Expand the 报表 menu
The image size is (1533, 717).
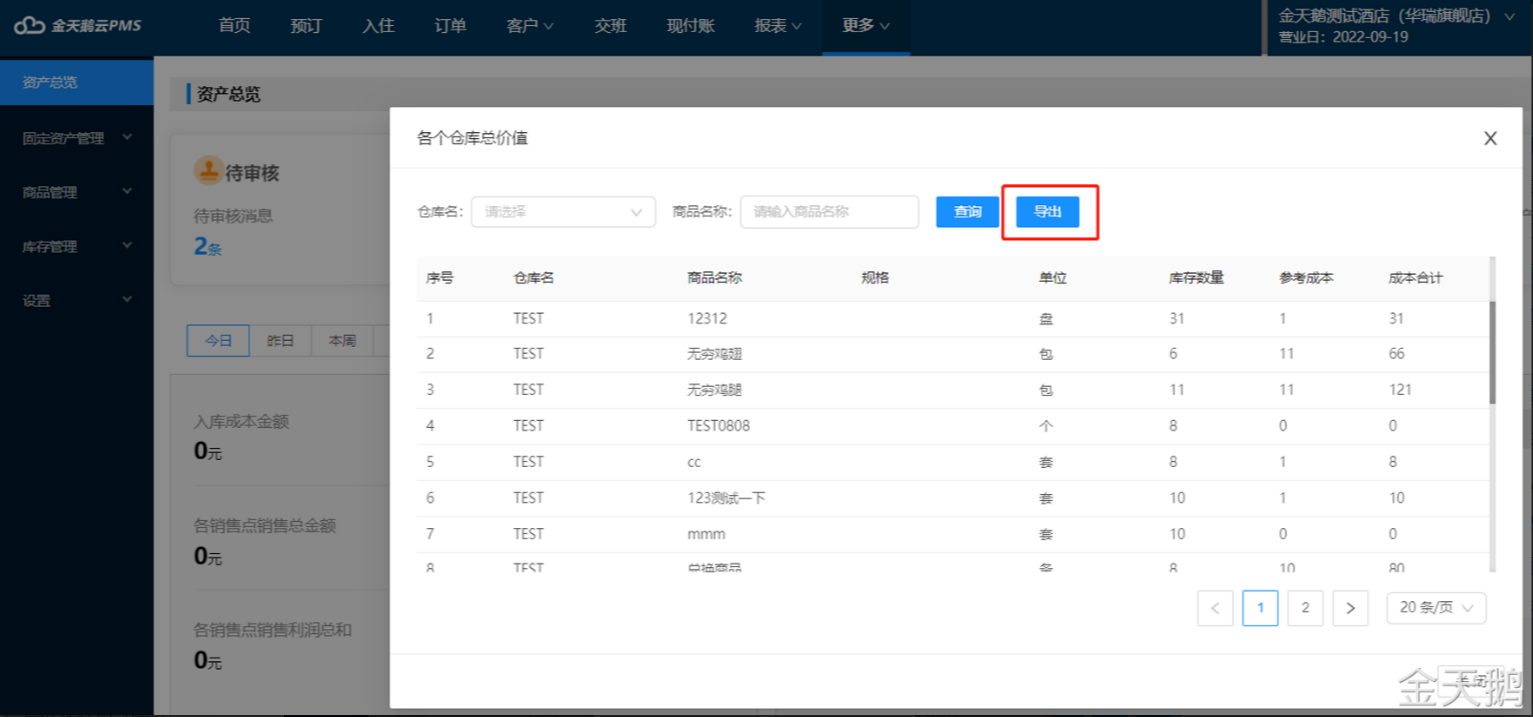778,26
